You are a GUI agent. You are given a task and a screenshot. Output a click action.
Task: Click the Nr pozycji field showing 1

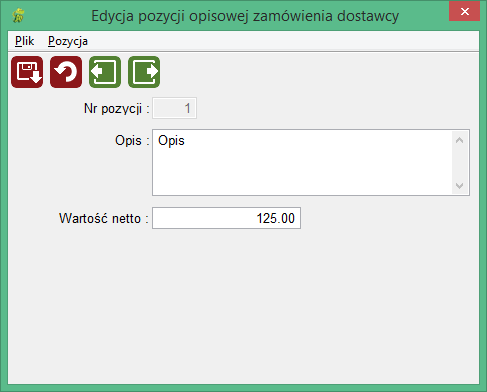click(x=174, y=108)
